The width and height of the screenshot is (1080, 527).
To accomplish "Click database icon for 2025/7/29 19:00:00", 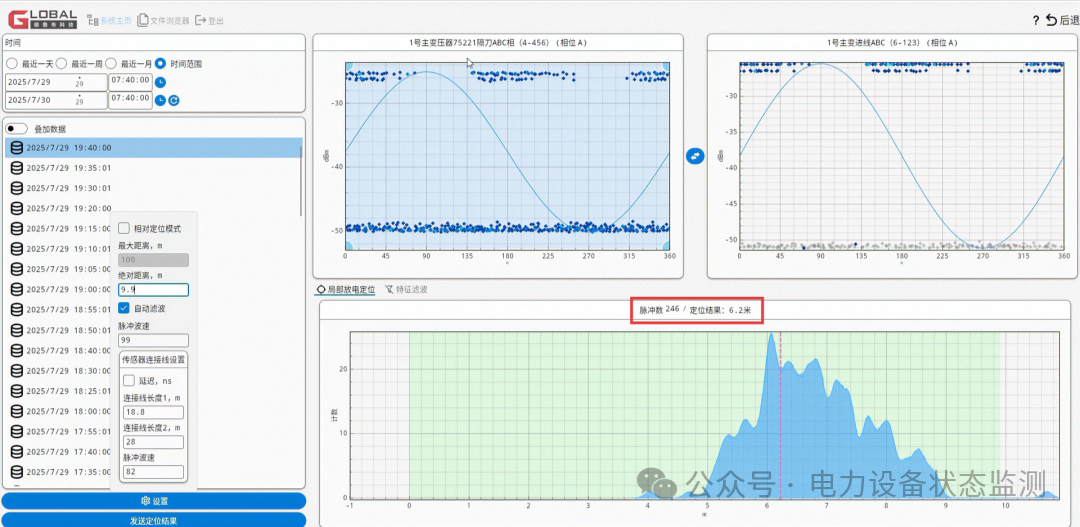I will click(17, 289).
